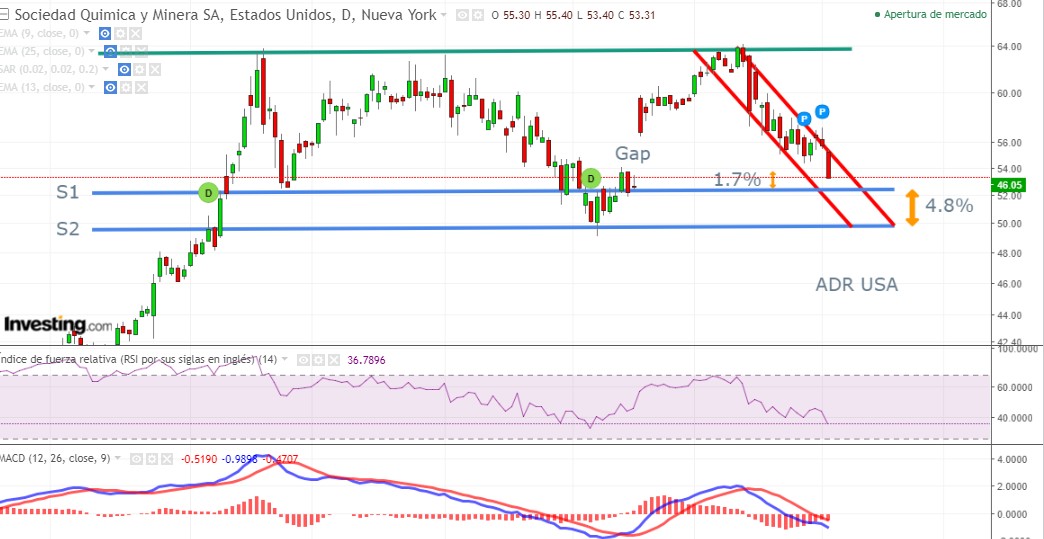Open settings gear for main symbol
The image size is (1044, 539).
(x=477, y=15)
